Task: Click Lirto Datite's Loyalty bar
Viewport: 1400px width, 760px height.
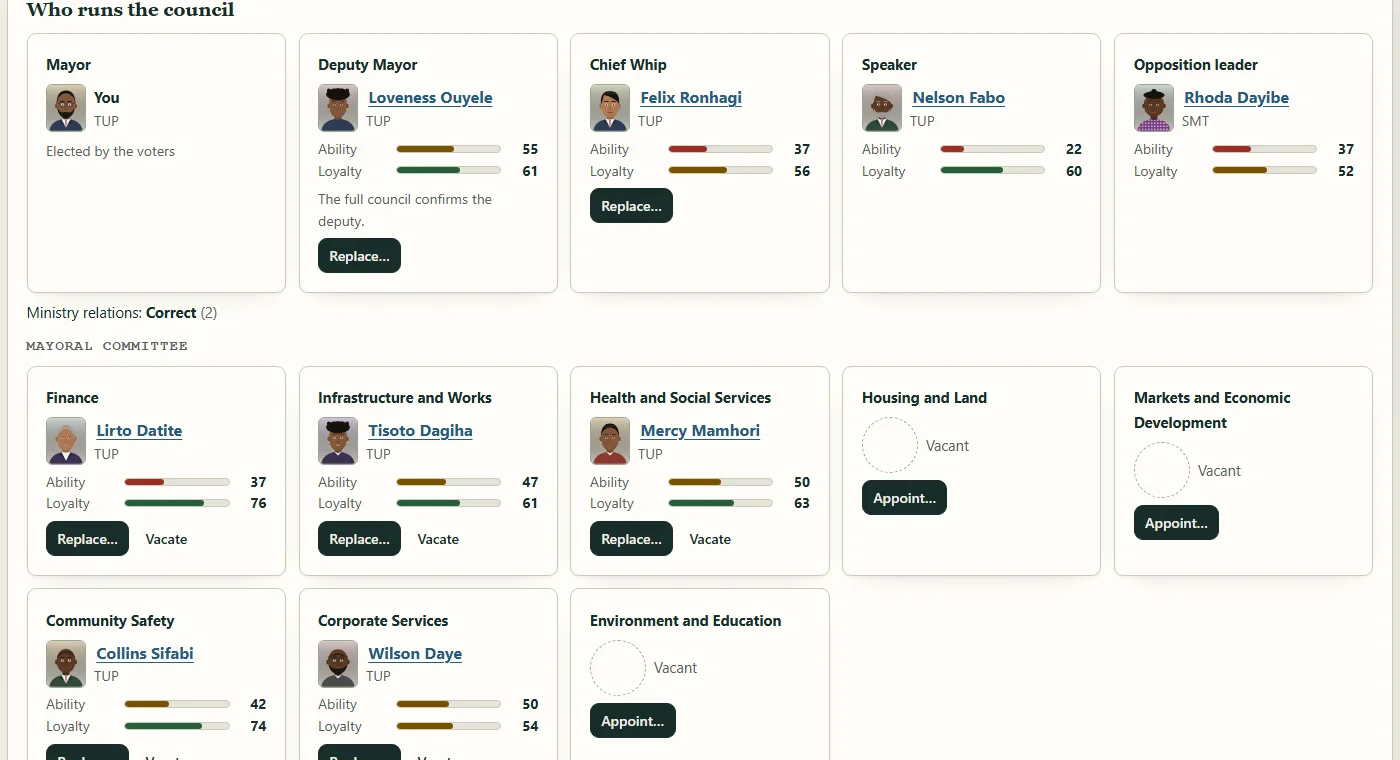Action: [x=177, y=503]
